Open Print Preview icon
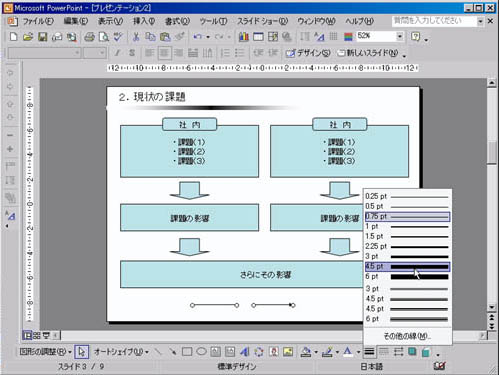 pyautogui.click(x=104, y=37)
